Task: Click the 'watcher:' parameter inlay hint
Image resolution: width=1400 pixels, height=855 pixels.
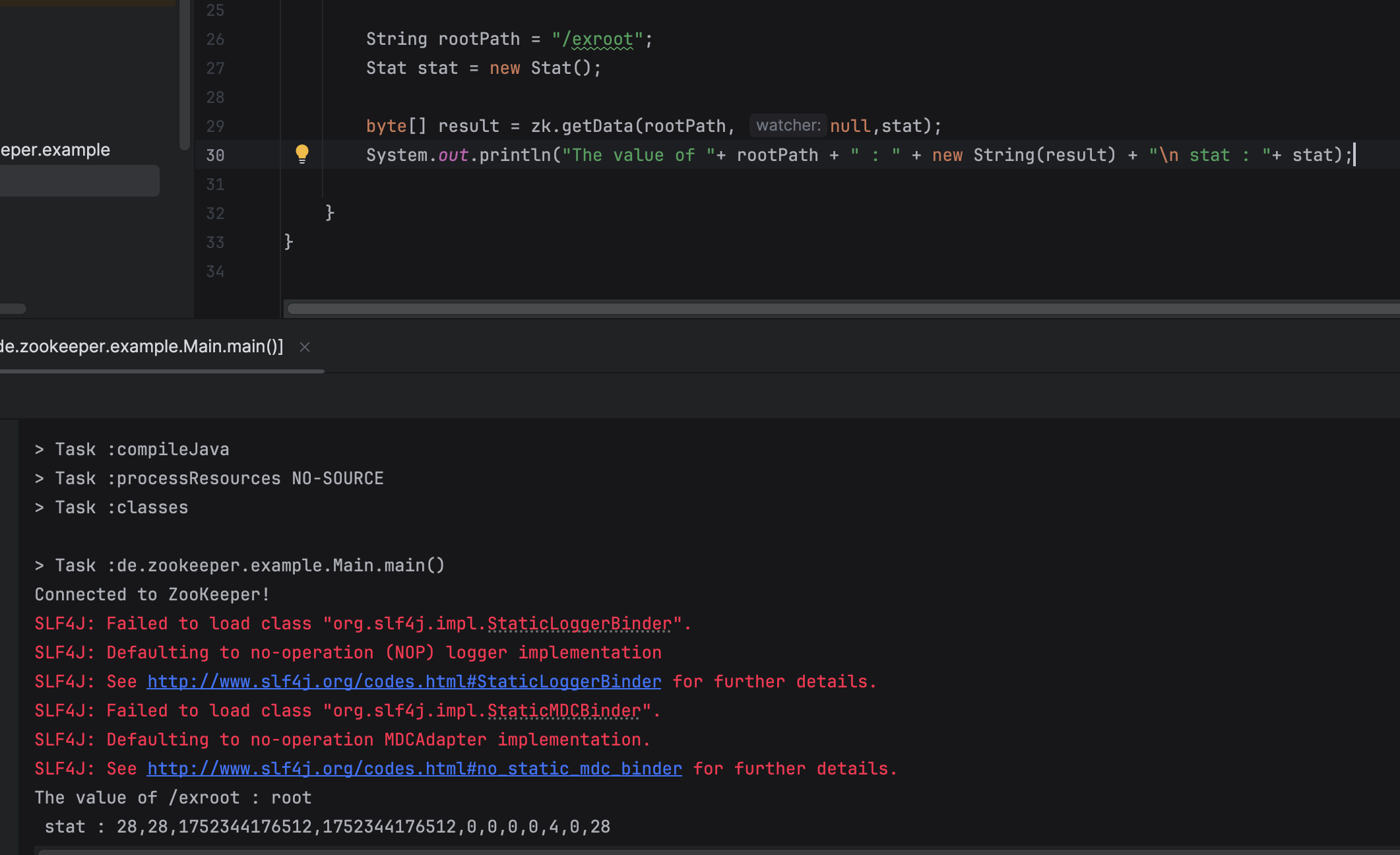Action: click(x=788, y=125)
